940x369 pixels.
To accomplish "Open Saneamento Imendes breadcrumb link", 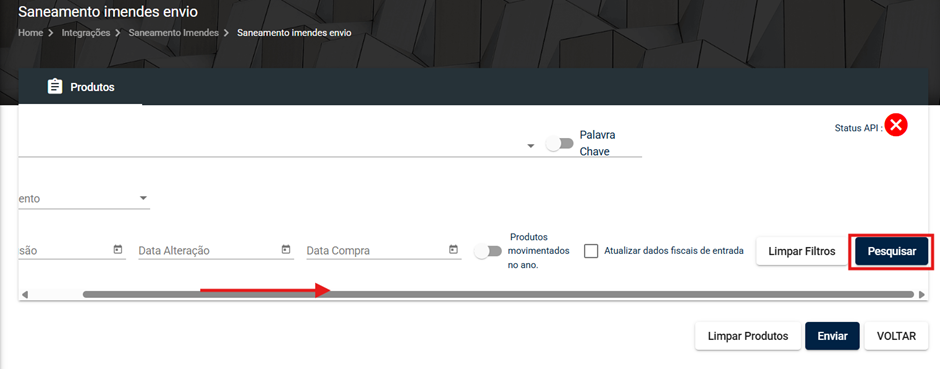I will click(173, 33).
